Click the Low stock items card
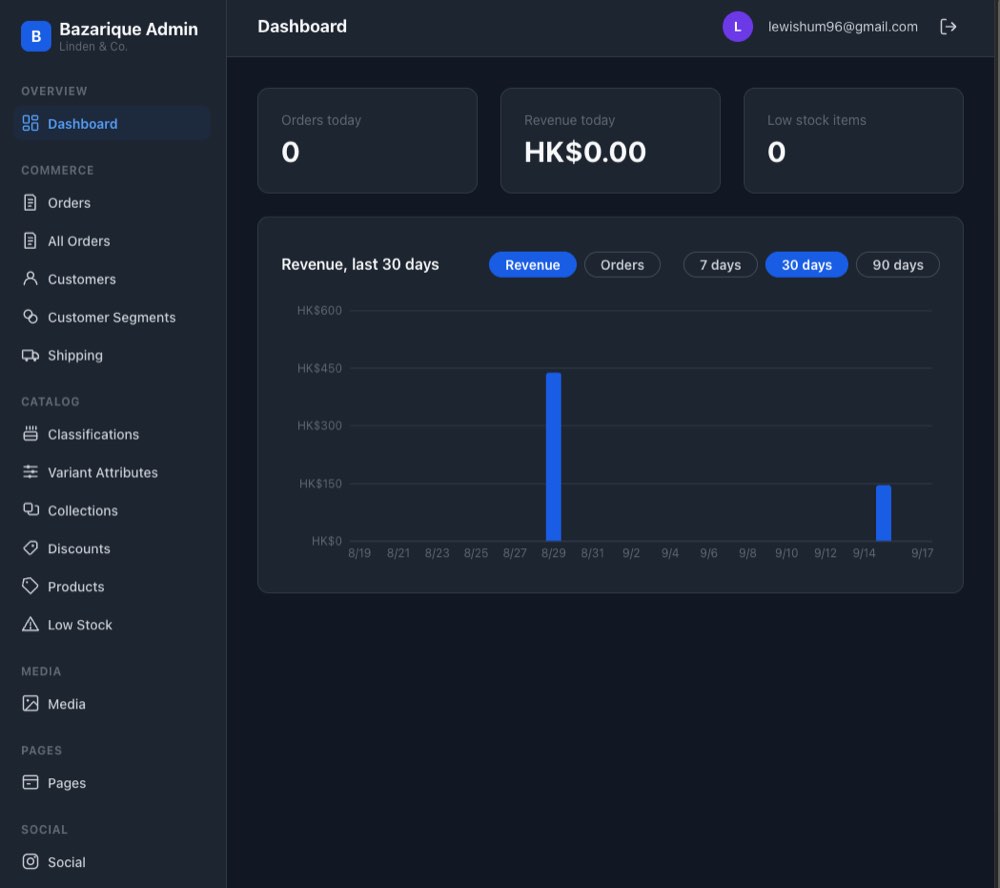The image size is (1000, 888). click(x=853, y=140)
